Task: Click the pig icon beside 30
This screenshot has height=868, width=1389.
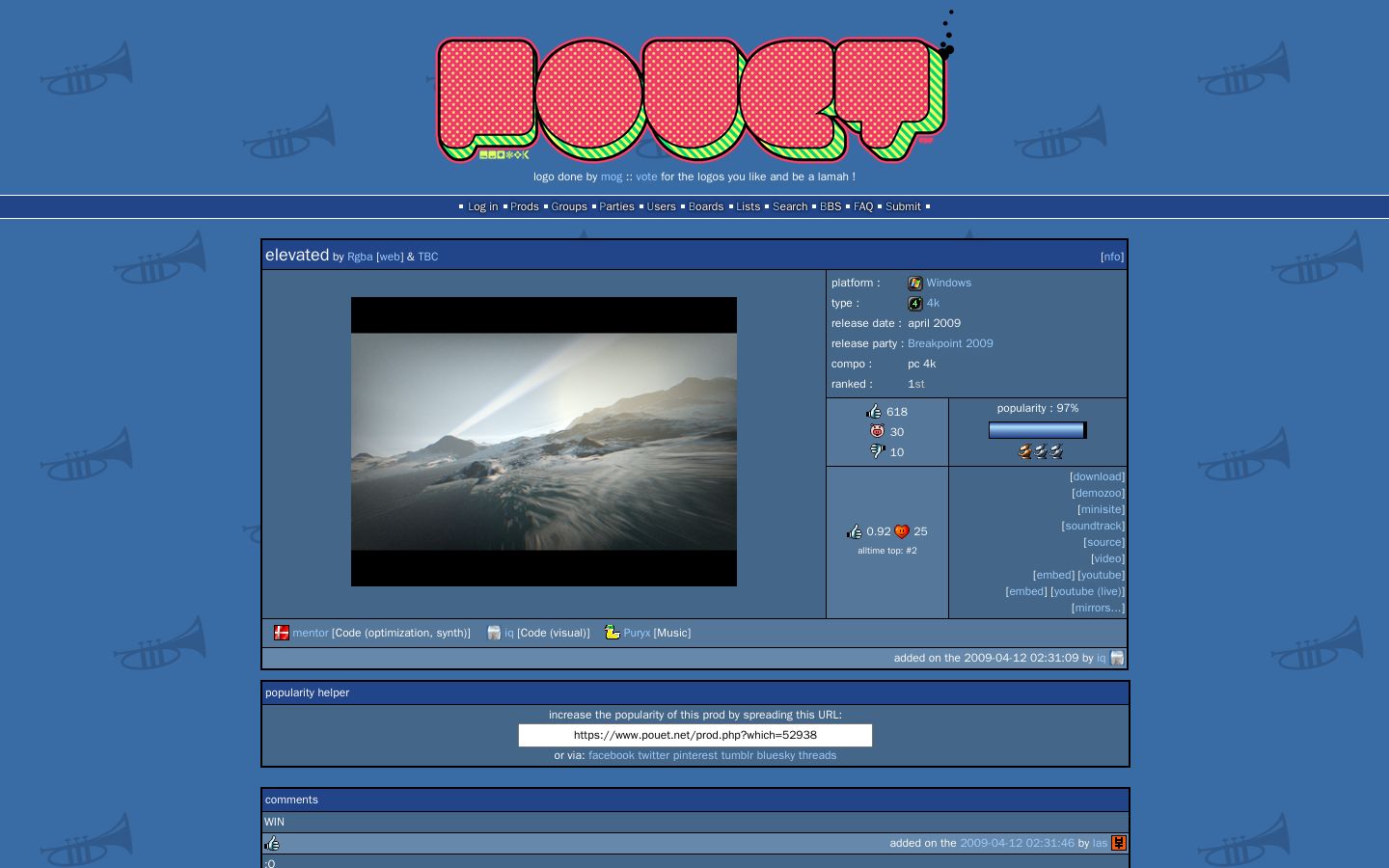Action: pos(877,431)
